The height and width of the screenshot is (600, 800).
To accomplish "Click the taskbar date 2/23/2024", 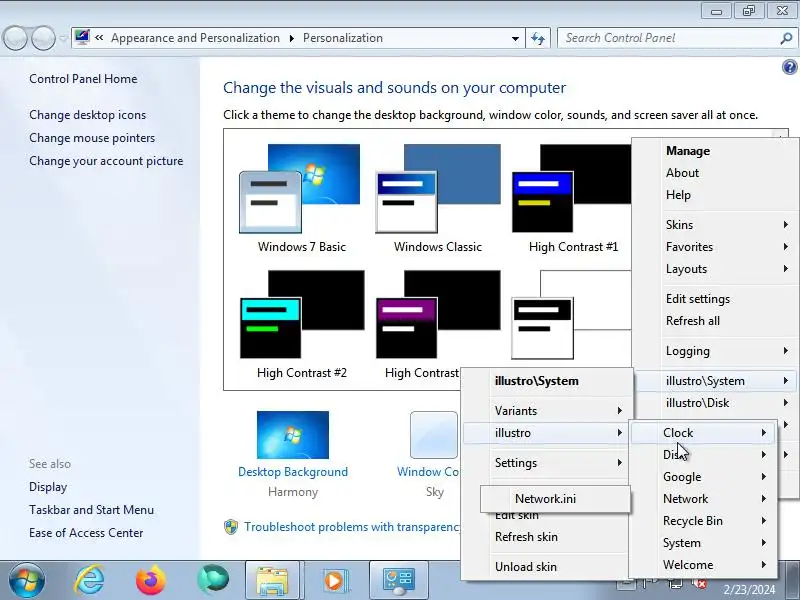I will tap(749, 590).
